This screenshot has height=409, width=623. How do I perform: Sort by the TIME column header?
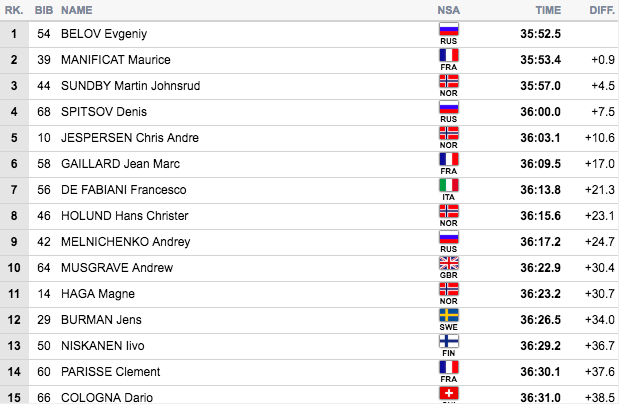pos(548,10)
